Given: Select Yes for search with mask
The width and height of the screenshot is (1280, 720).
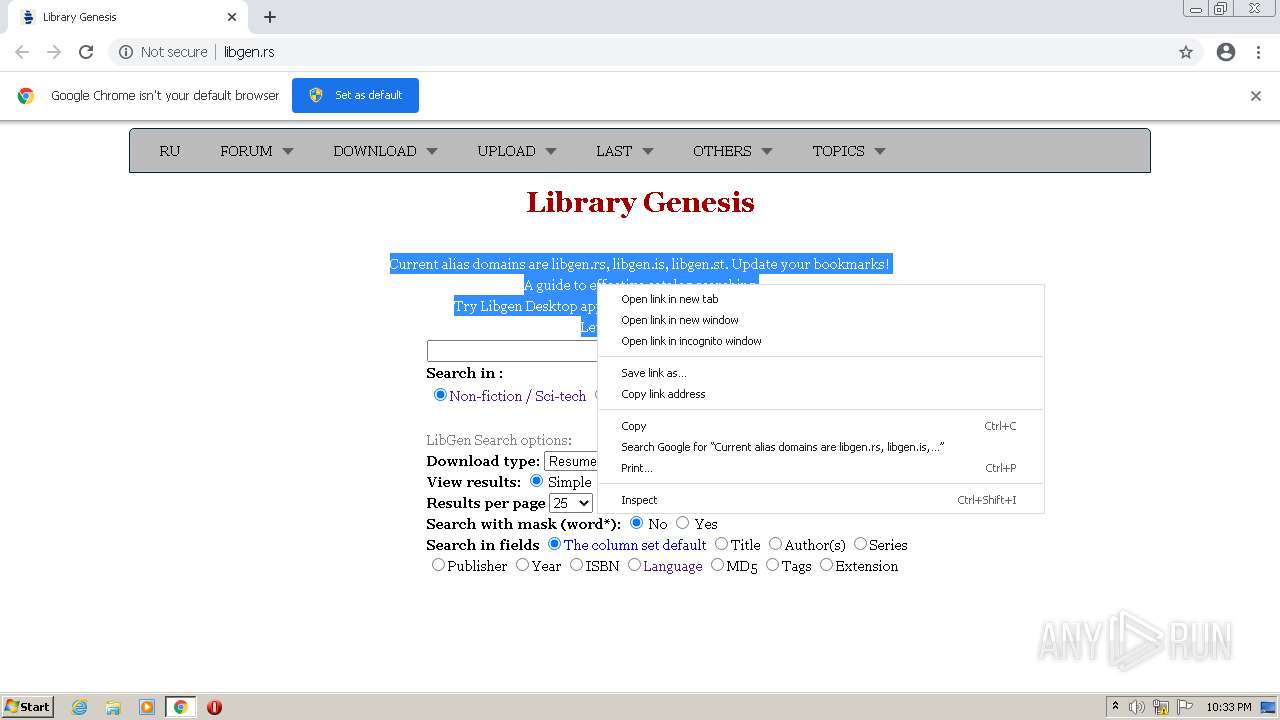Looking at the screenshot, I should 683,523.
